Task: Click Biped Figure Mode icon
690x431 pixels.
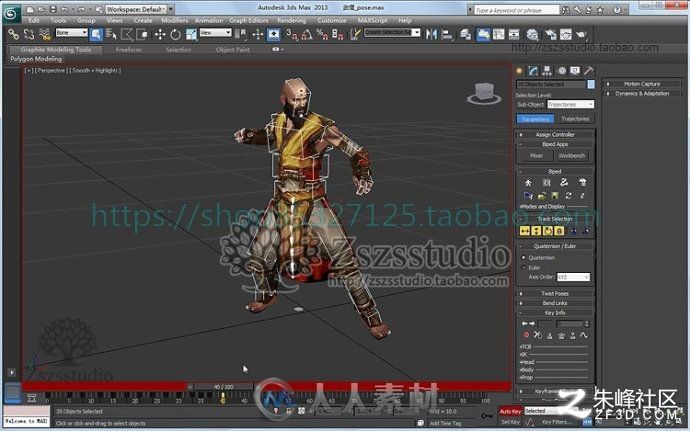Action: click(529, 183)
